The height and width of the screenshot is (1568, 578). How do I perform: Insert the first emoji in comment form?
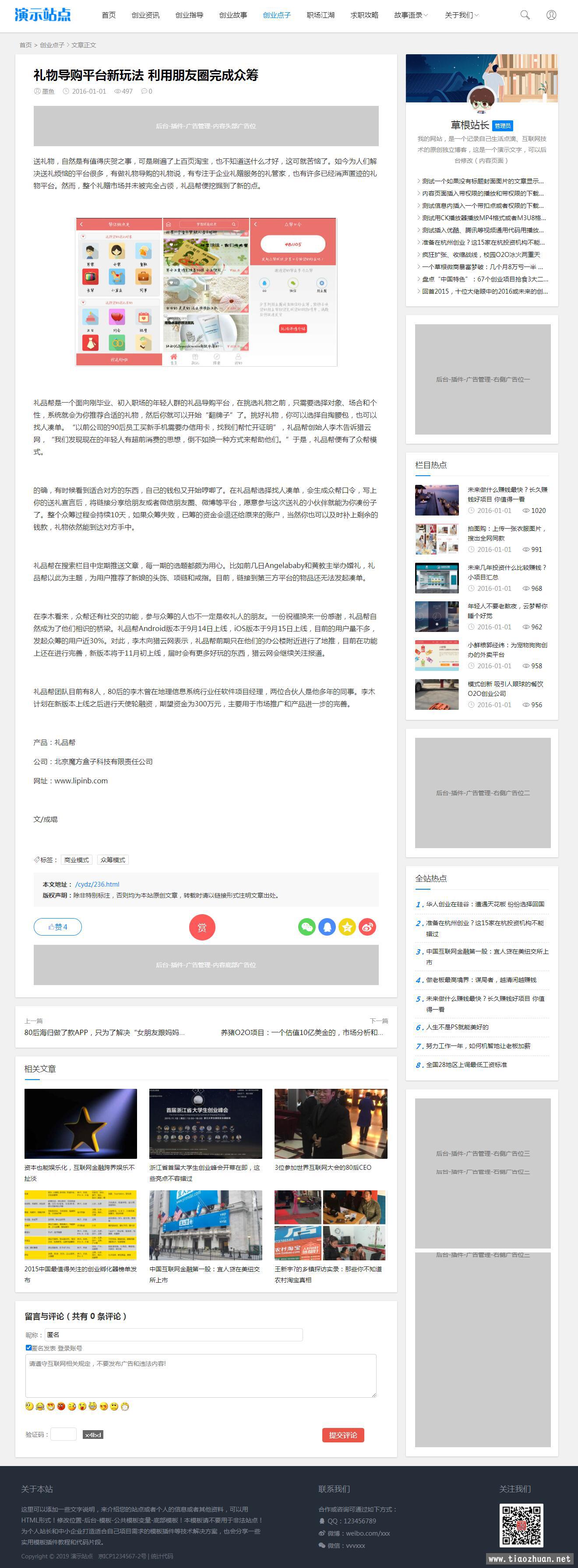click(x=29, y=1406)
